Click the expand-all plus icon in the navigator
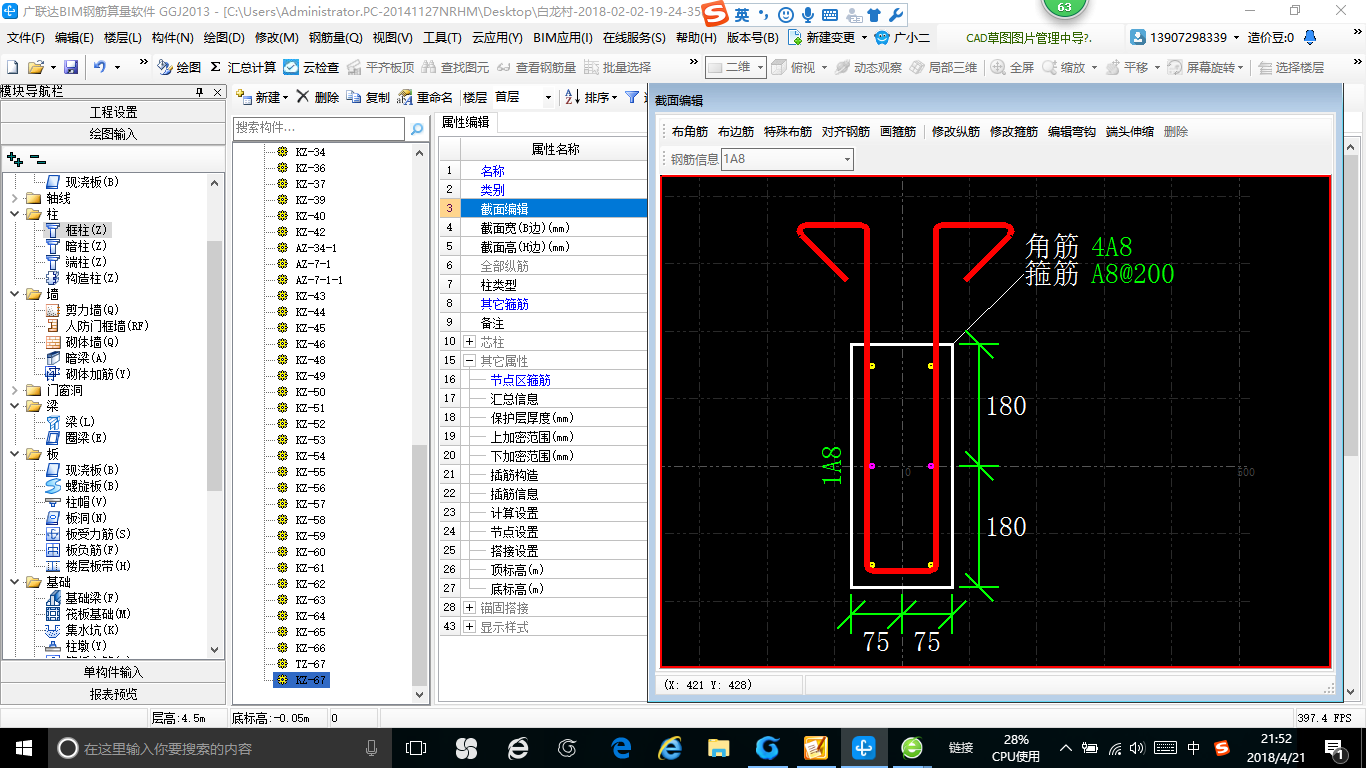This screenshot has width=1366, height=768. (15, 159)
